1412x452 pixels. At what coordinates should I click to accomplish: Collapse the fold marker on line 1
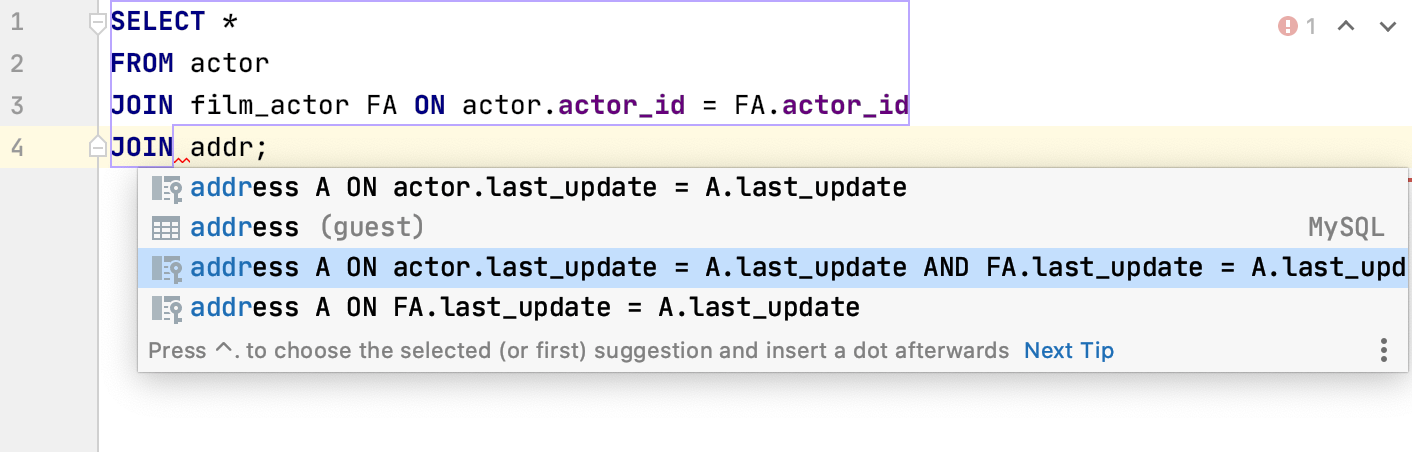(97, 22)
